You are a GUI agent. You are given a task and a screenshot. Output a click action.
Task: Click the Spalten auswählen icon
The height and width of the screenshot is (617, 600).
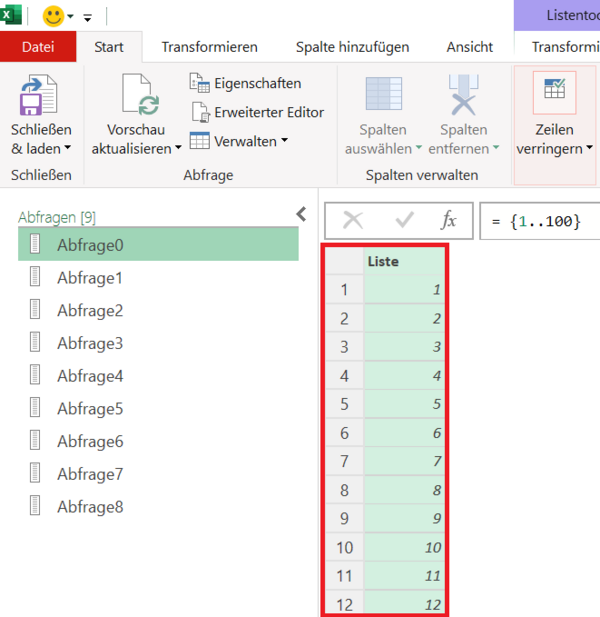pyautogui.click(x=383, y=94)
